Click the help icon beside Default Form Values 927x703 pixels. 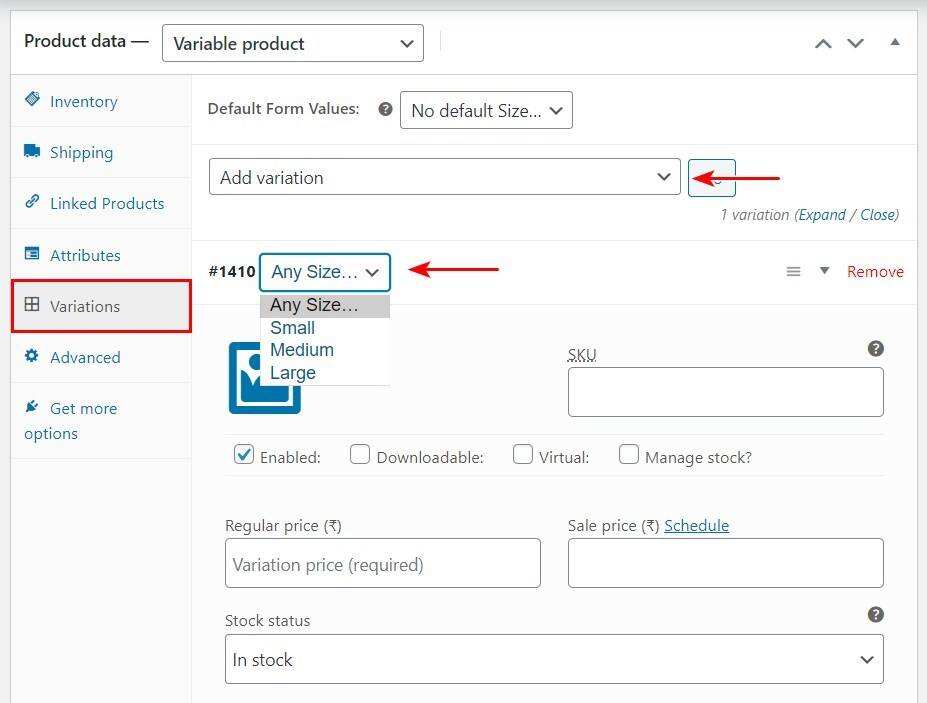pos(385,109)
